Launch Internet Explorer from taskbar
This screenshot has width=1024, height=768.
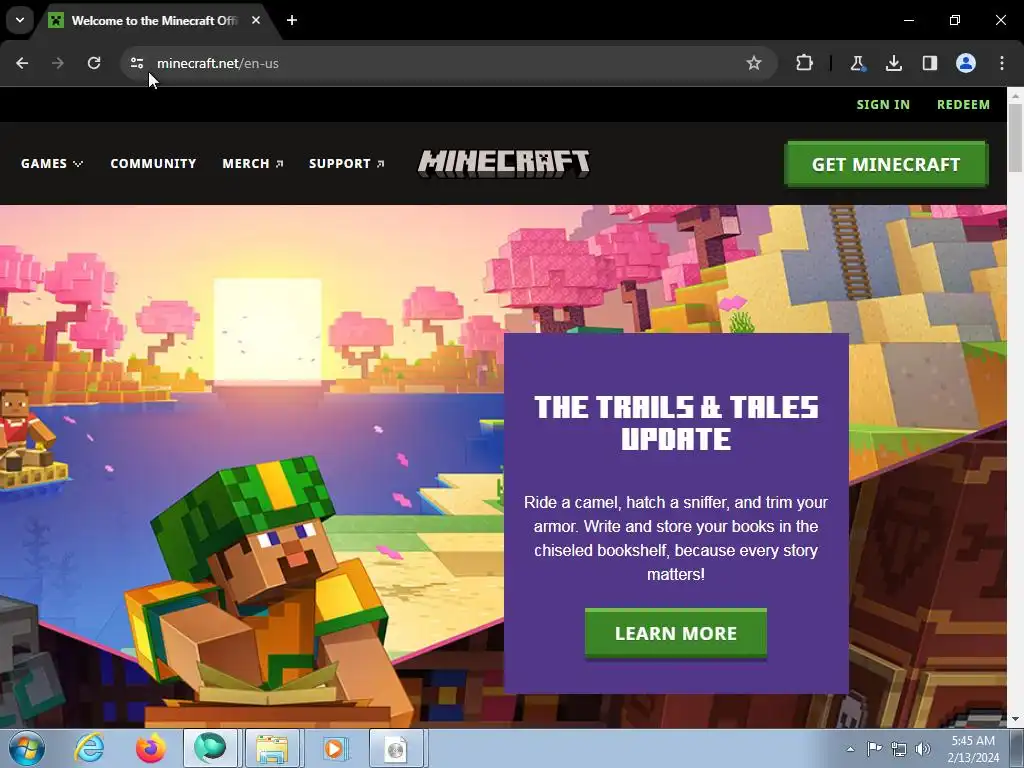tap(89, 748)
